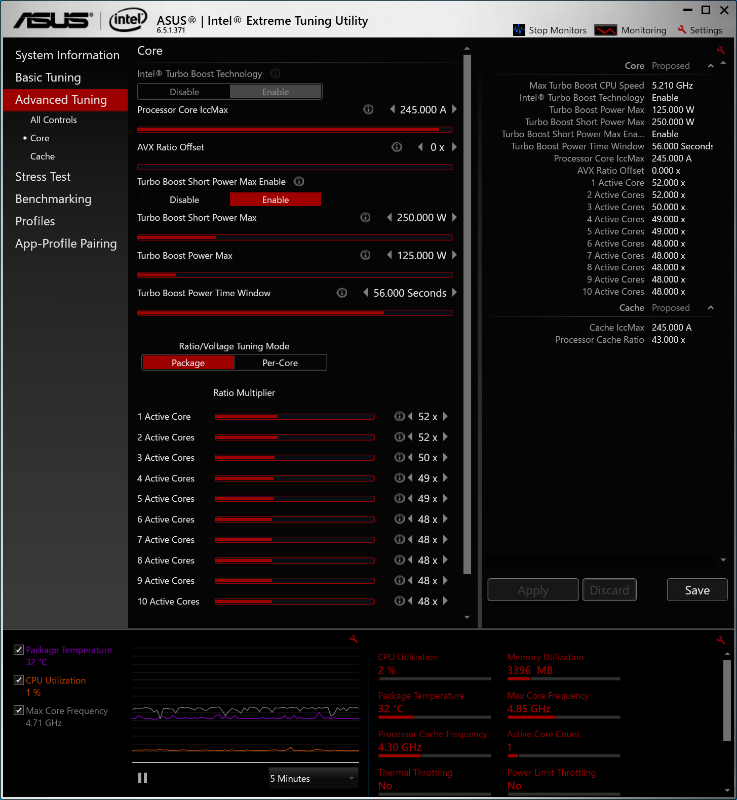Disable Turbo Boost Short Power Max
This screenshot has height=800, width=737.
(184, 199)
